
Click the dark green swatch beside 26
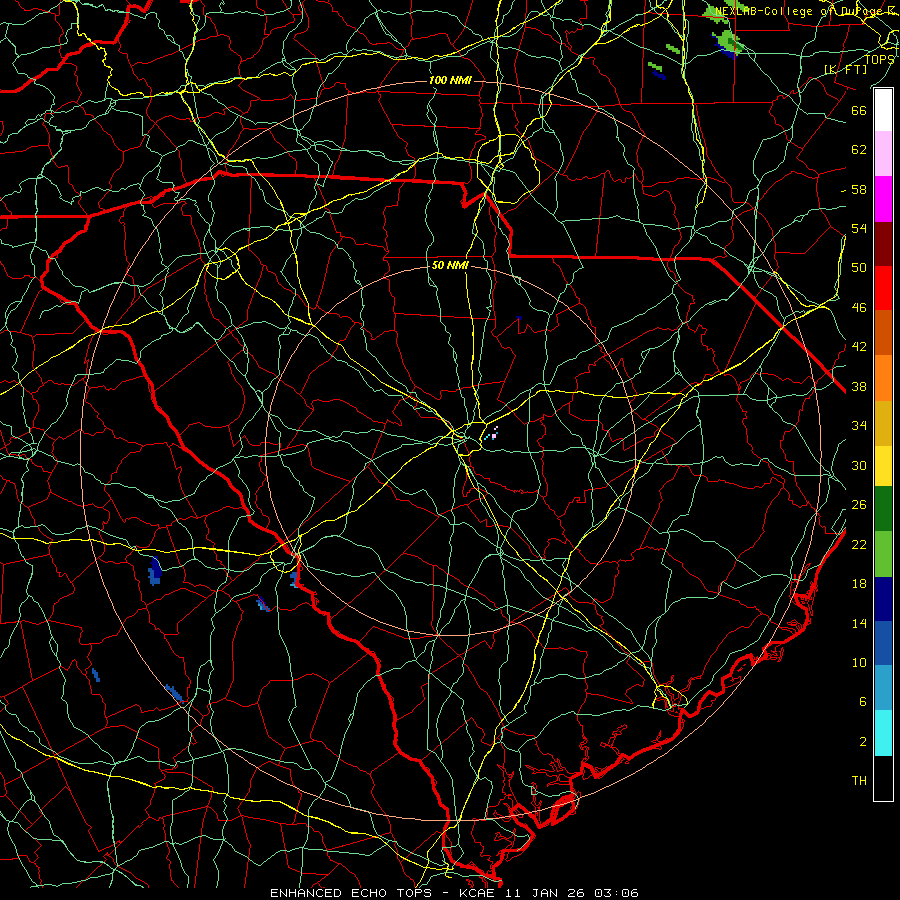tap(883, 509)
